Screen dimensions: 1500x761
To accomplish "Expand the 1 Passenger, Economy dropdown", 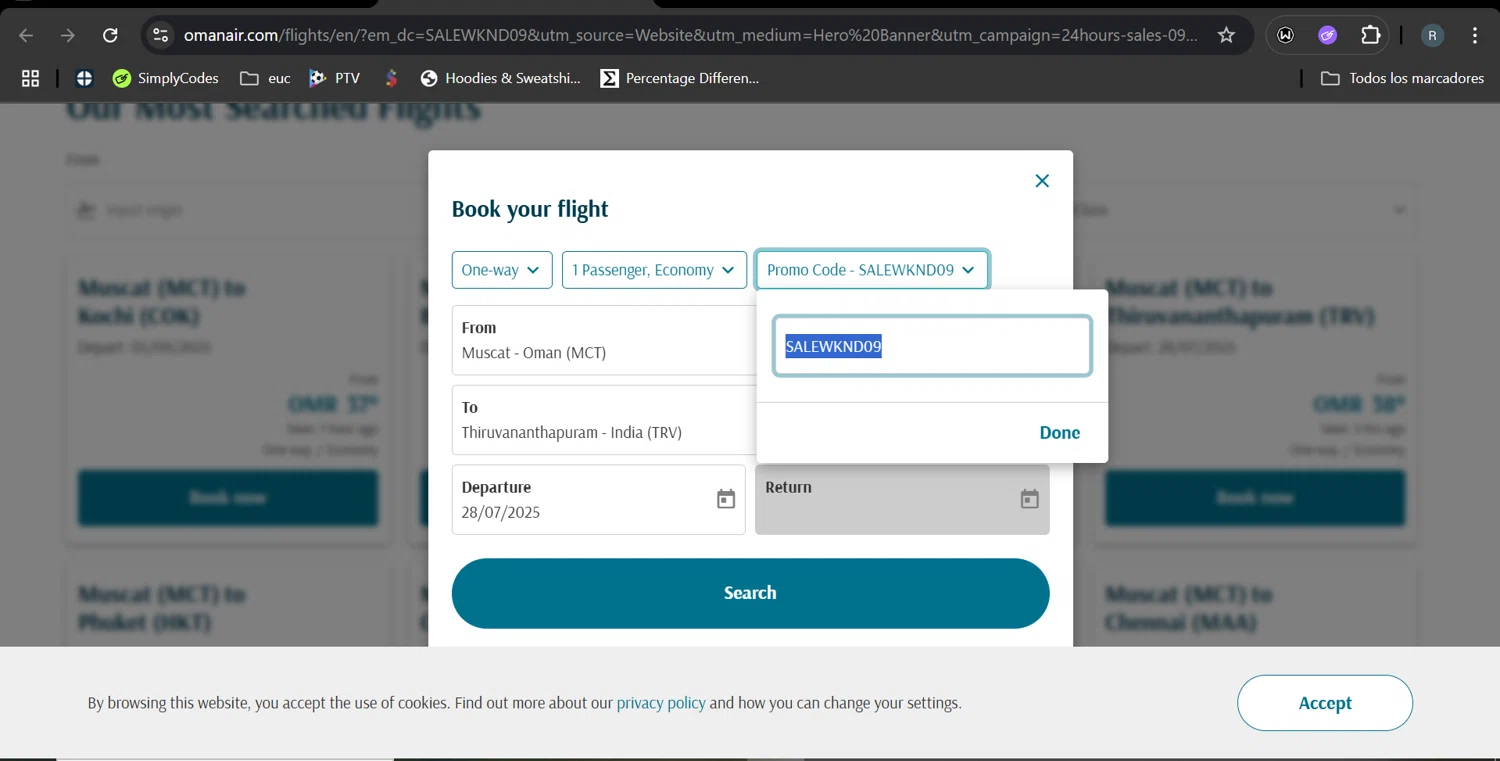I will (654, 270).
